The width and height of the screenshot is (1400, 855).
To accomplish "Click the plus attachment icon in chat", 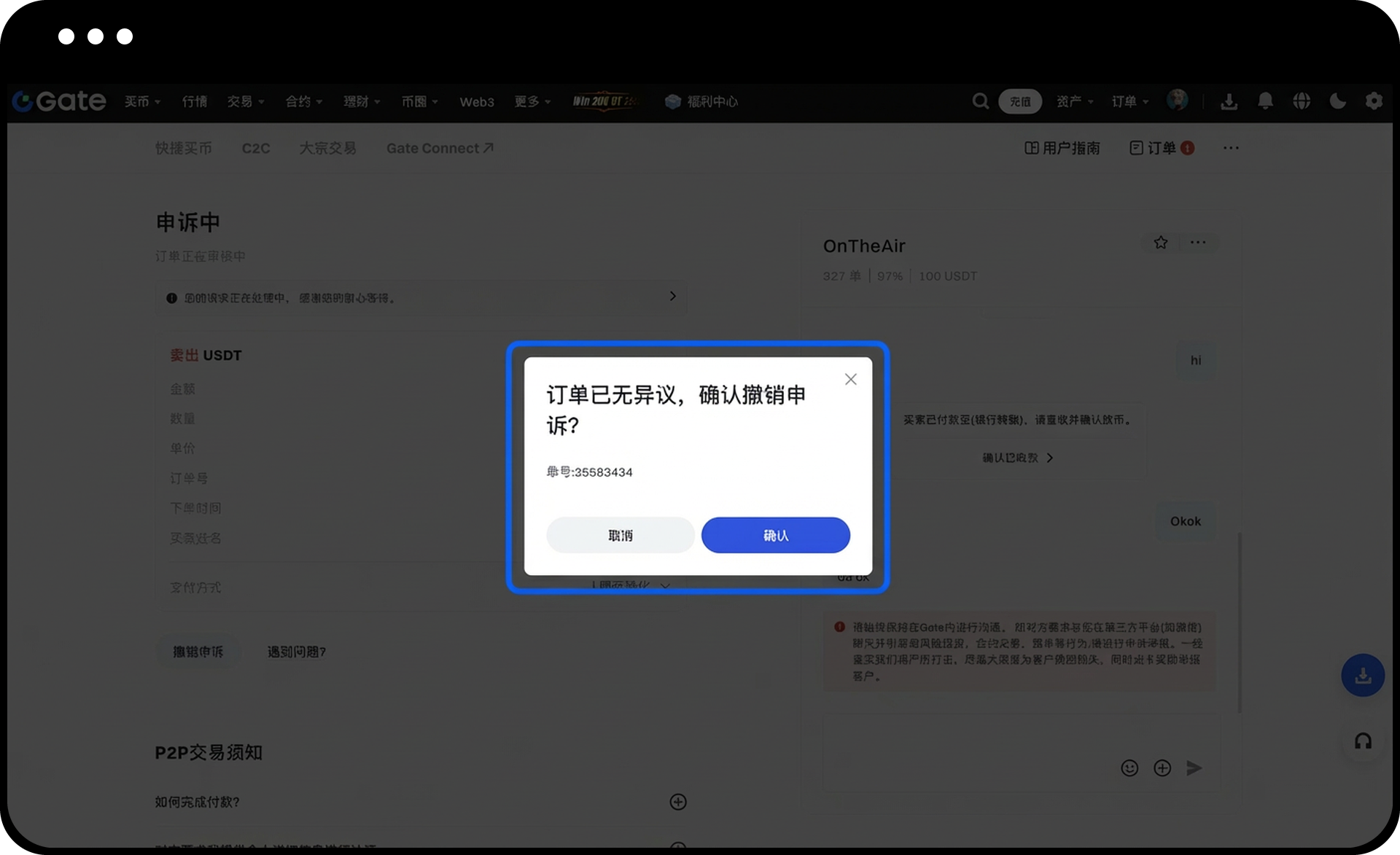I will (1162, 768).
